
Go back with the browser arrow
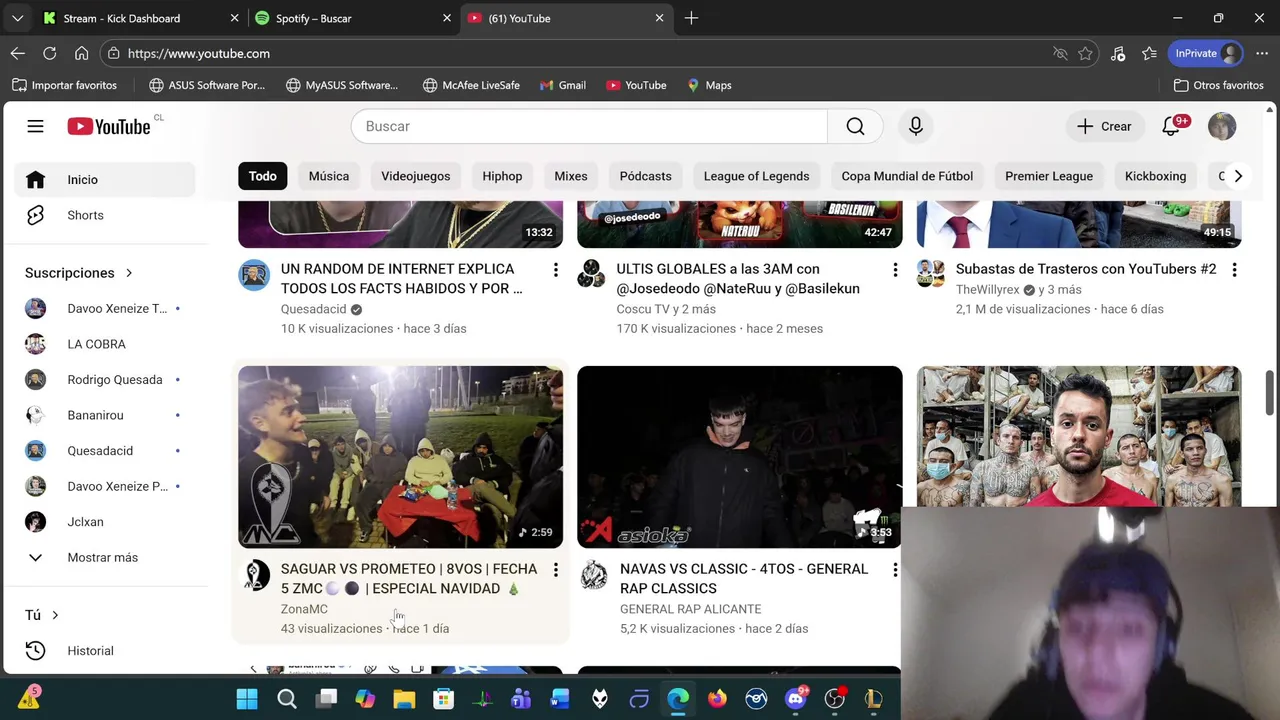pyautogui.click(x=18, y=54)
